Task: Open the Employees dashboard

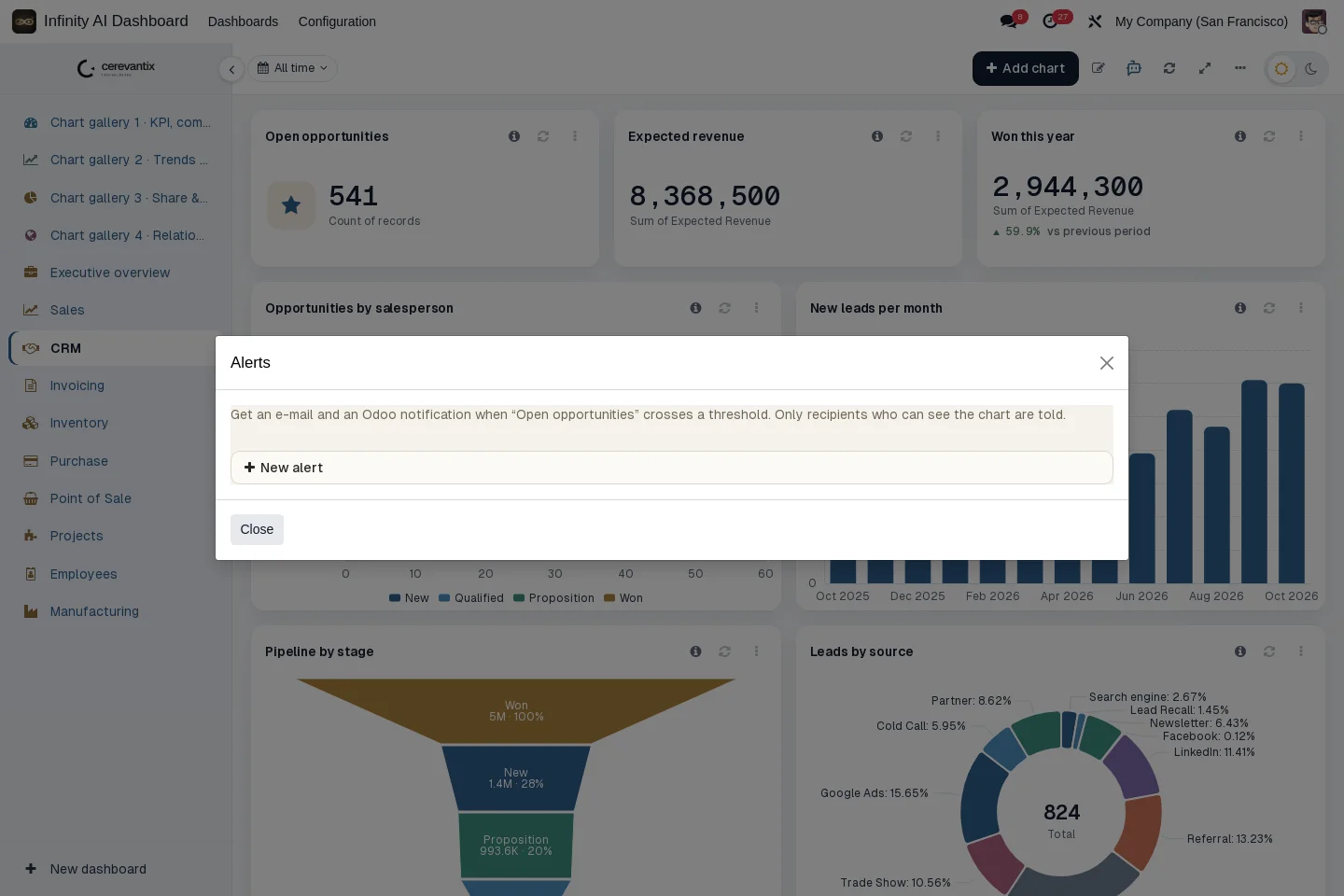Action: click(117, 574)
